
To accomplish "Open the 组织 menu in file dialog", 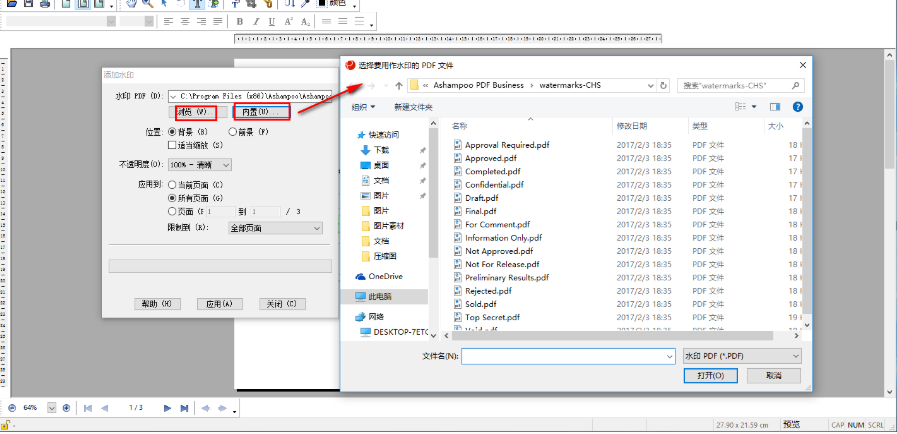I will pos(363,107).
